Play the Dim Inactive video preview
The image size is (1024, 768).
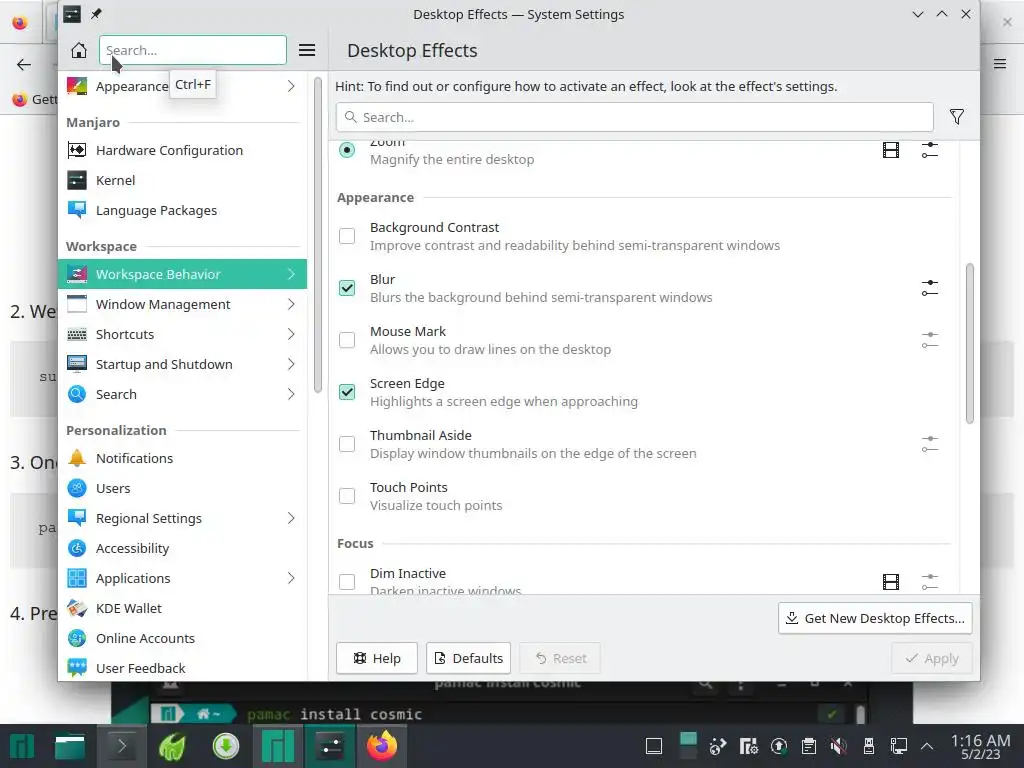click(891, 581)
